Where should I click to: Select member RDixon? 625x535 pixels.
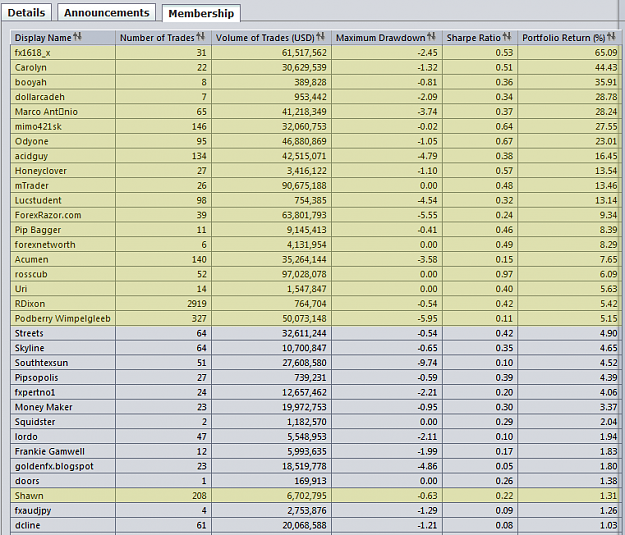point(30,303)
